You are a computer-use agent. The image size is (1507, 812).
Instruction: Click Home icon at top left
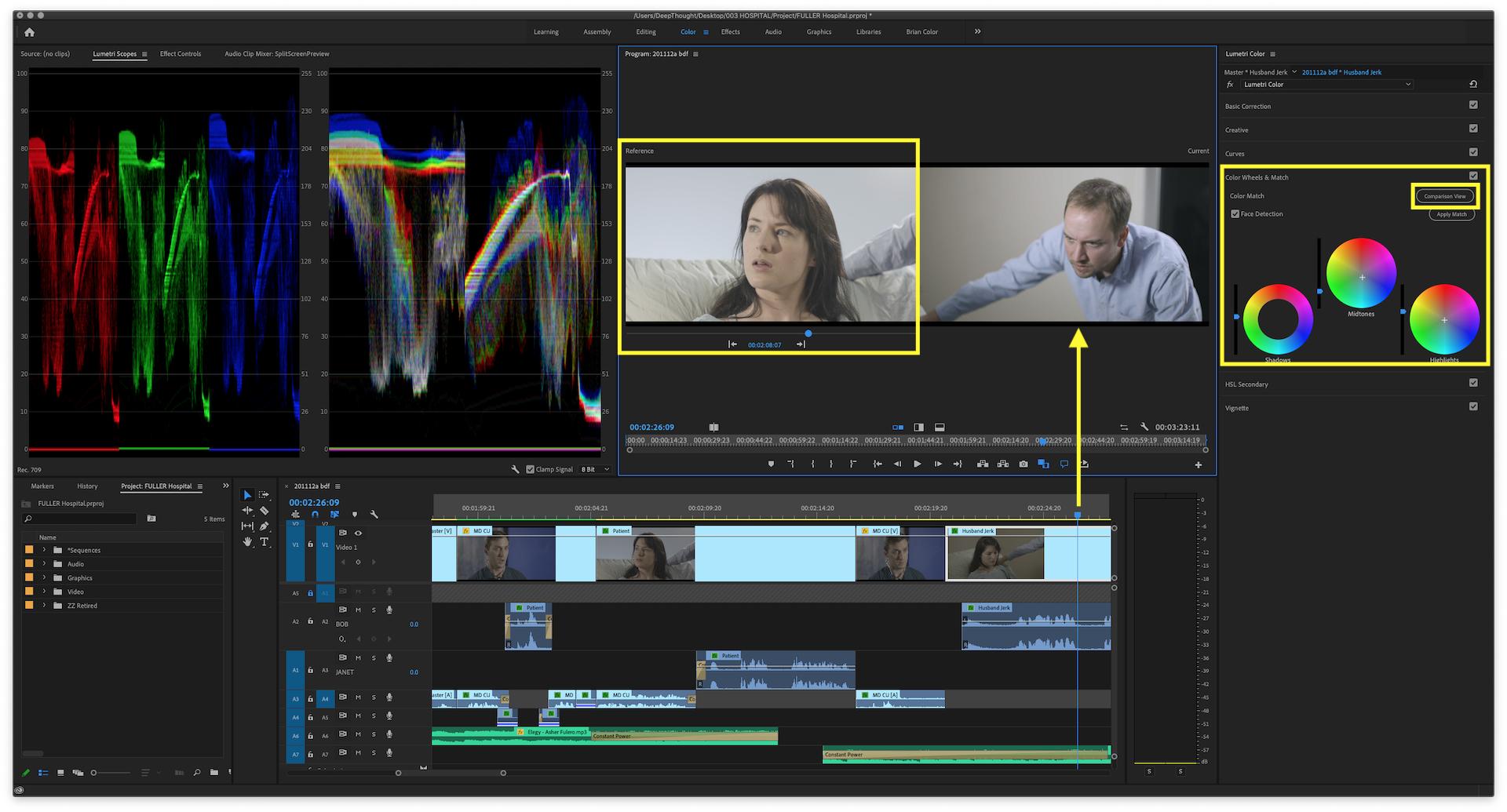click(29, 32)
